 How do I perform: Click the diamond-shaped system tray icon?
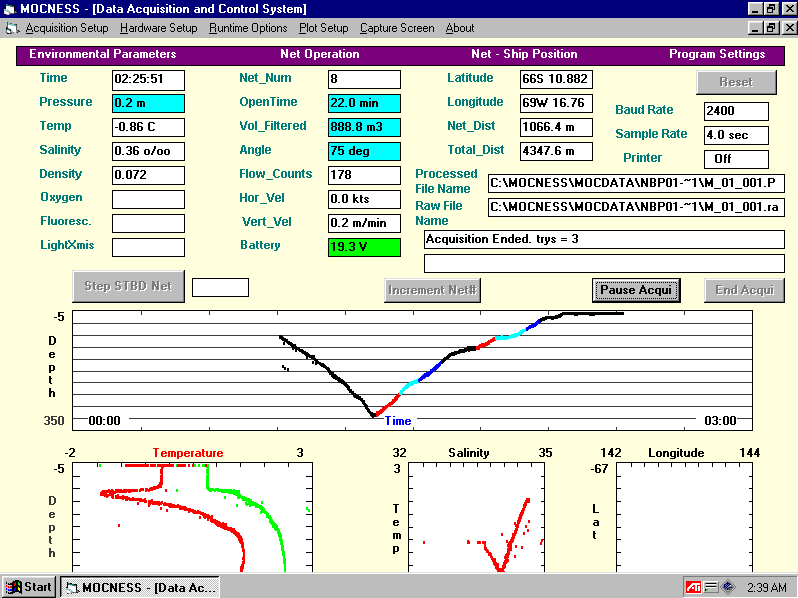click(728, 587)
